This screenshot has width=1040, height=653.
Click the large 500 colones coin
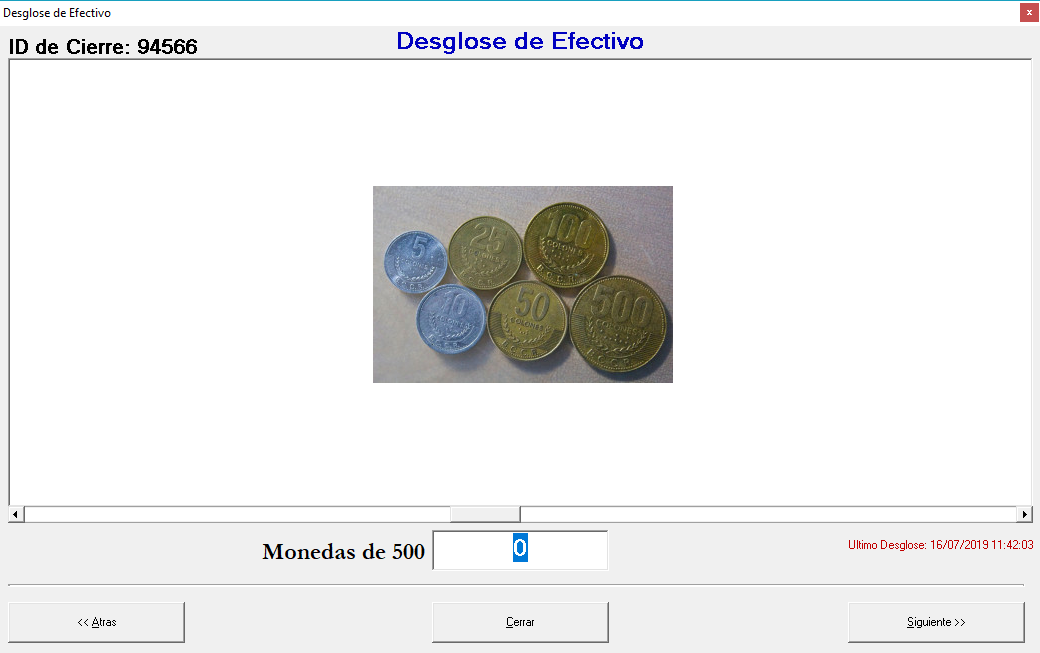[x=618, y=324]
